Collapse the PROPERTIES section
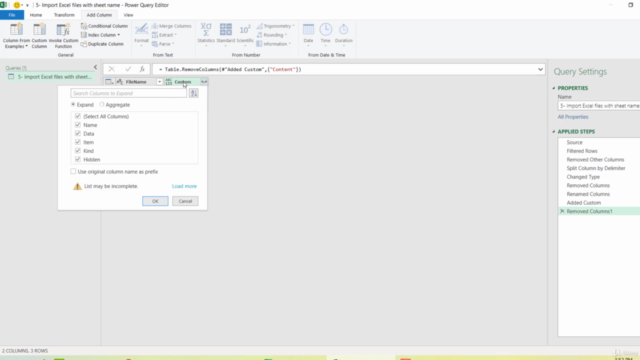640x360 pixels. [x=554, y=88]
